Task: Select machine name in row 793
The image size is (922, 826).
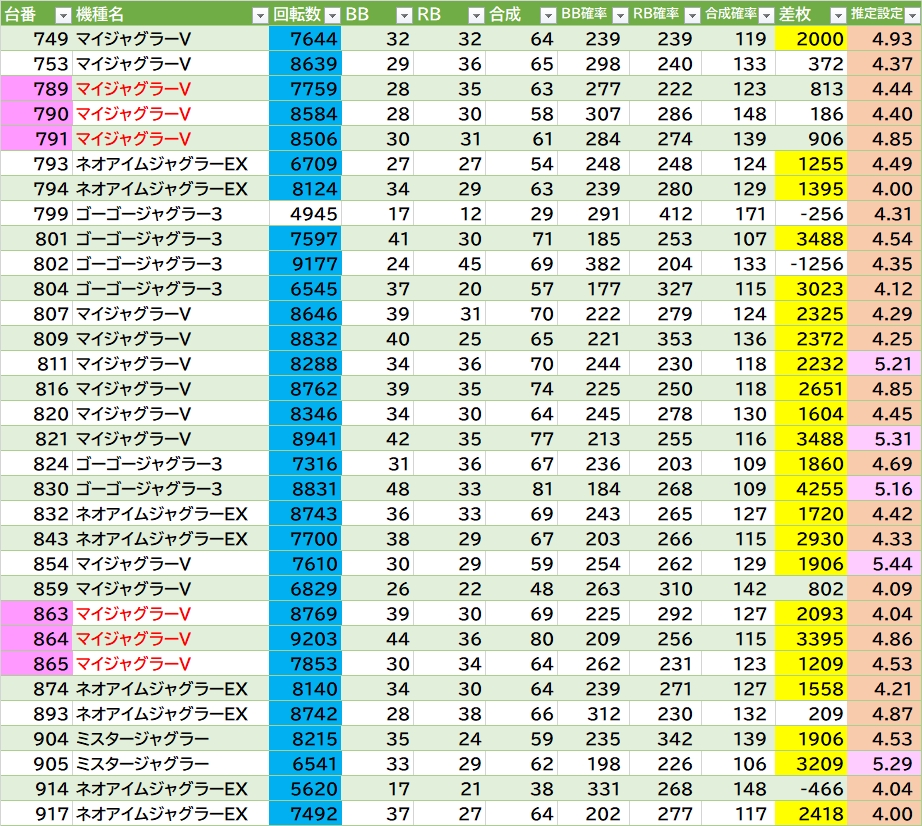Action: pos(171,163)
